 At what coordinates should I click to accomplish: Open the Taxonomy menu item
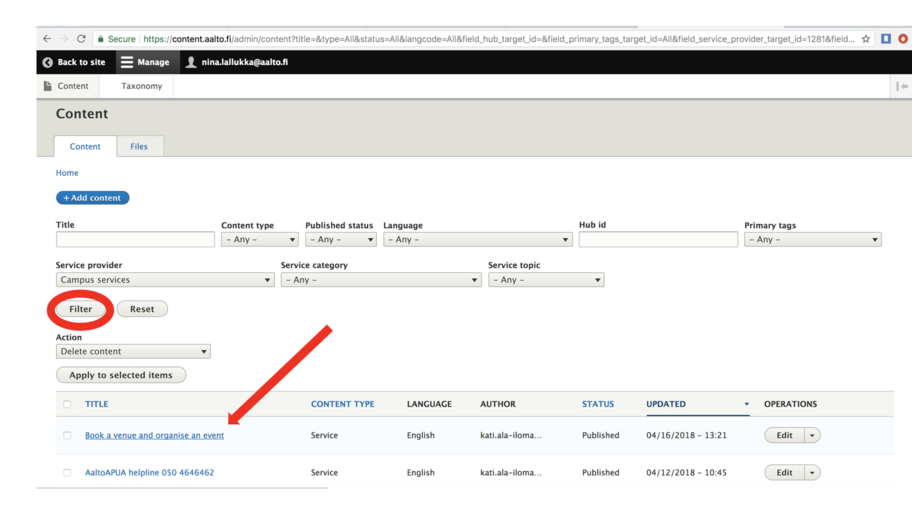click(x=141, y=86)
